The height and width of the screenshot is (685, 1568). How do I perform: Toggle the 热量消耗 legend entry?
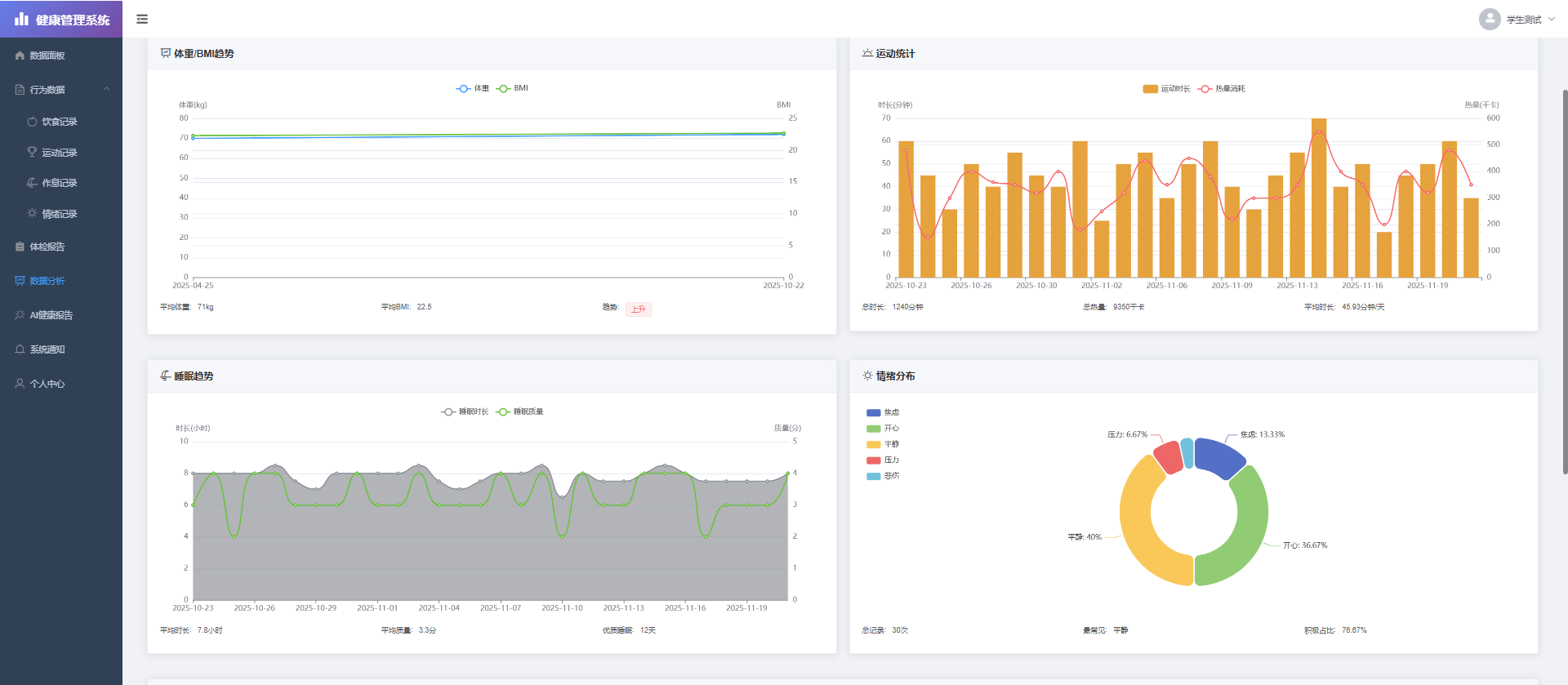pyautogui.click(x=1222, y=88)
